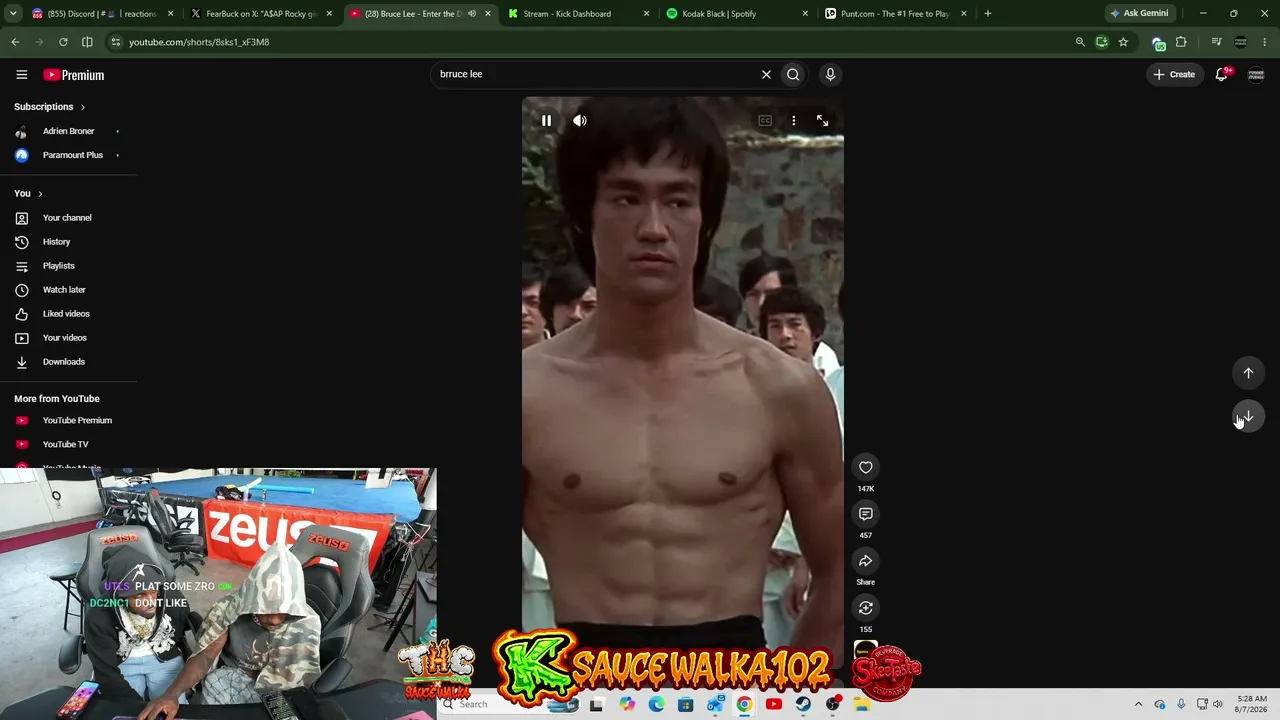The image size is (1280, 720).
Task: Show hidden system tray icons
Action: point(1138,704)
